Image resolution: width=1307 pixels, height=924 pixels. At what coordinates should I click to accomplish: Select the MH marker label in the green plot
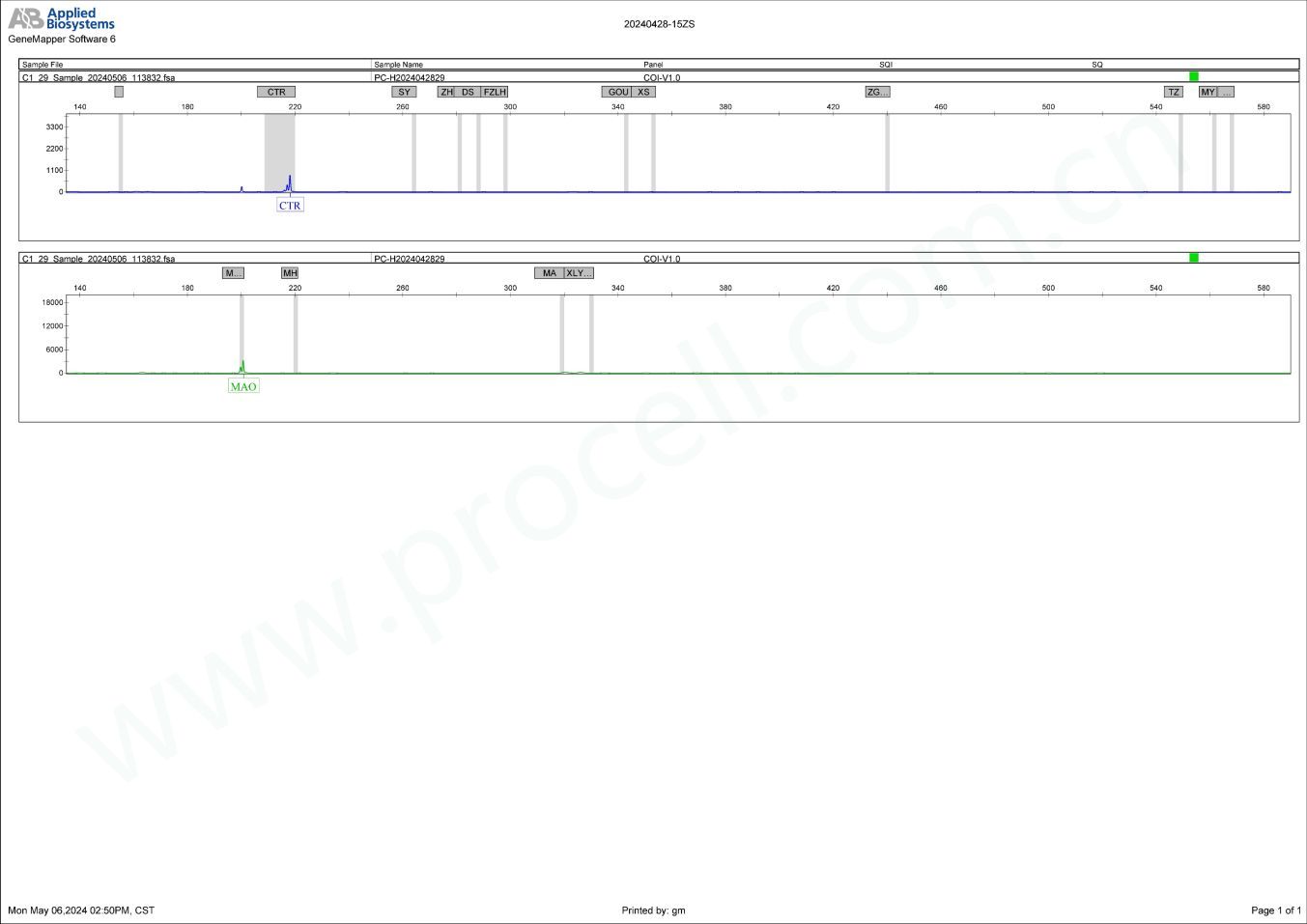(290, 273)
